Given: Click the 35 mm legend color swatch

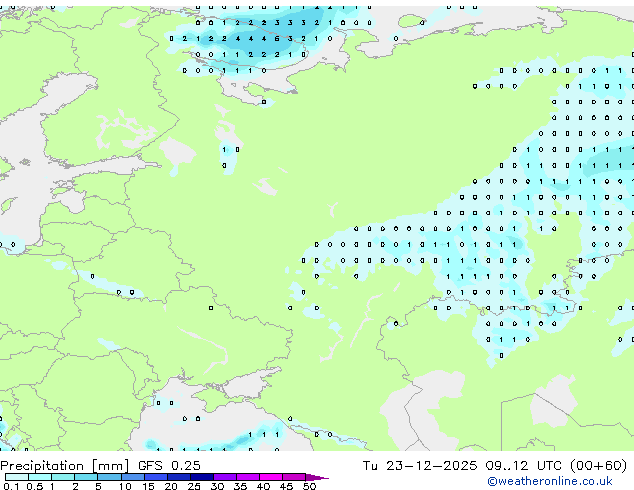Looking at the screenshot, I should coord(248,477).
